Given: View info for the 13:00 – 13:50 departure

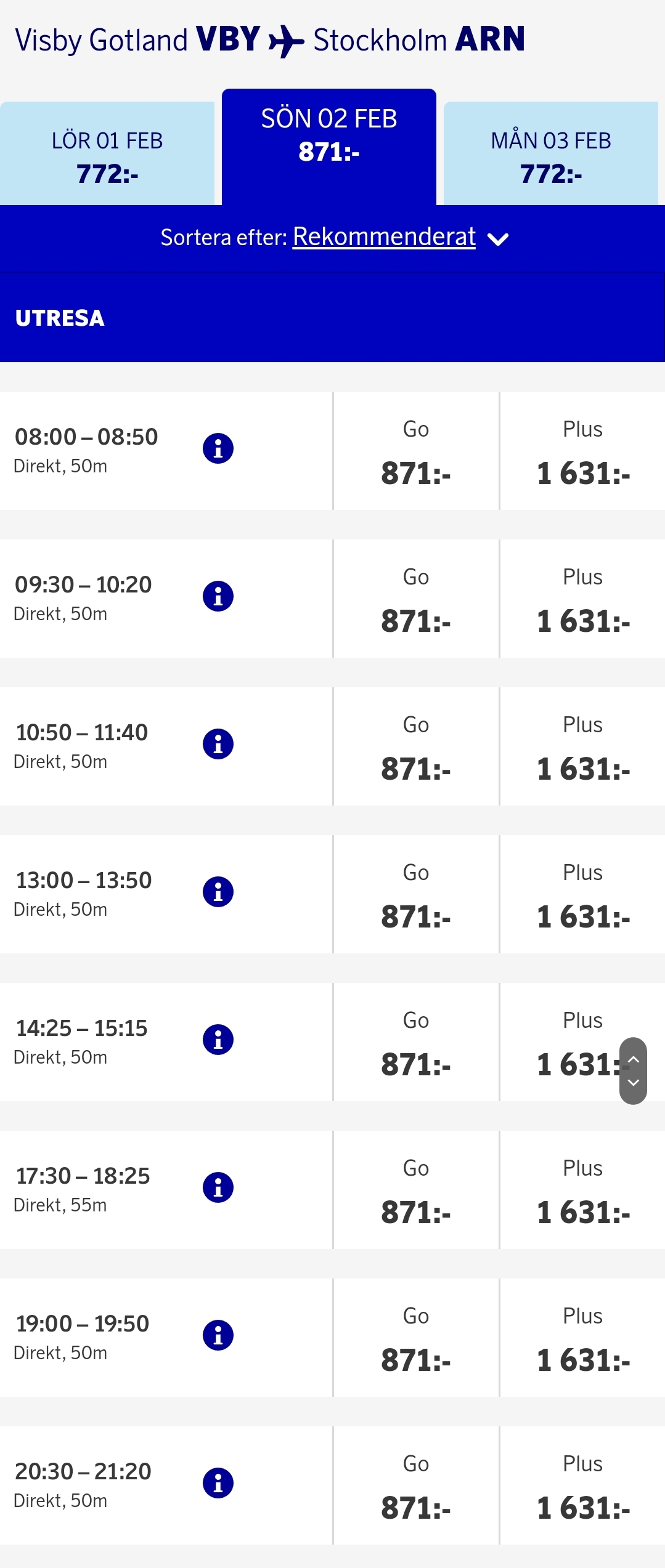Looking at the screenshot, I should click(x=218, y=892).
